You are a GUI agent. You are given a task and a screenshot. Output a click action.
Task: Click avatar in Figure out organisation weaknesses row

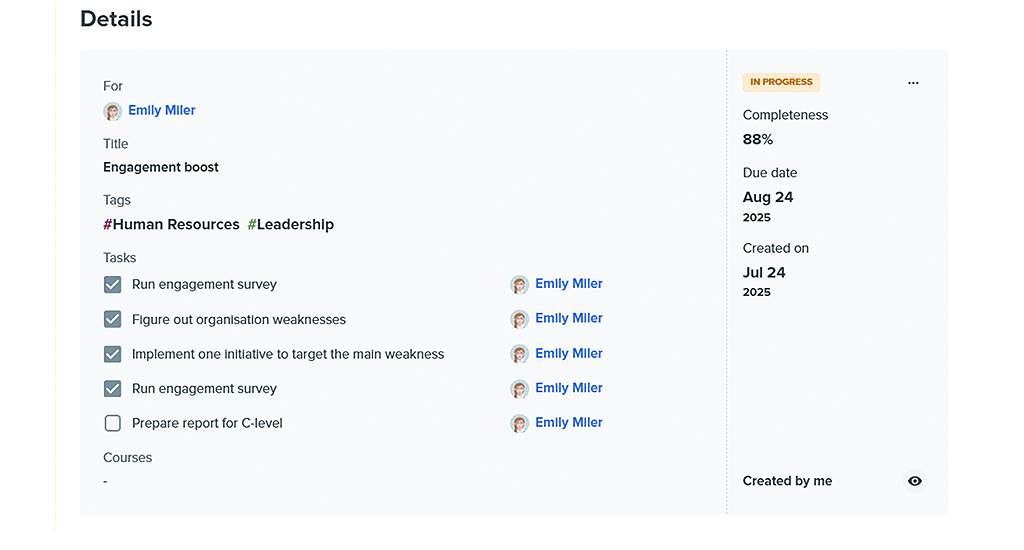tap(519, 319)
